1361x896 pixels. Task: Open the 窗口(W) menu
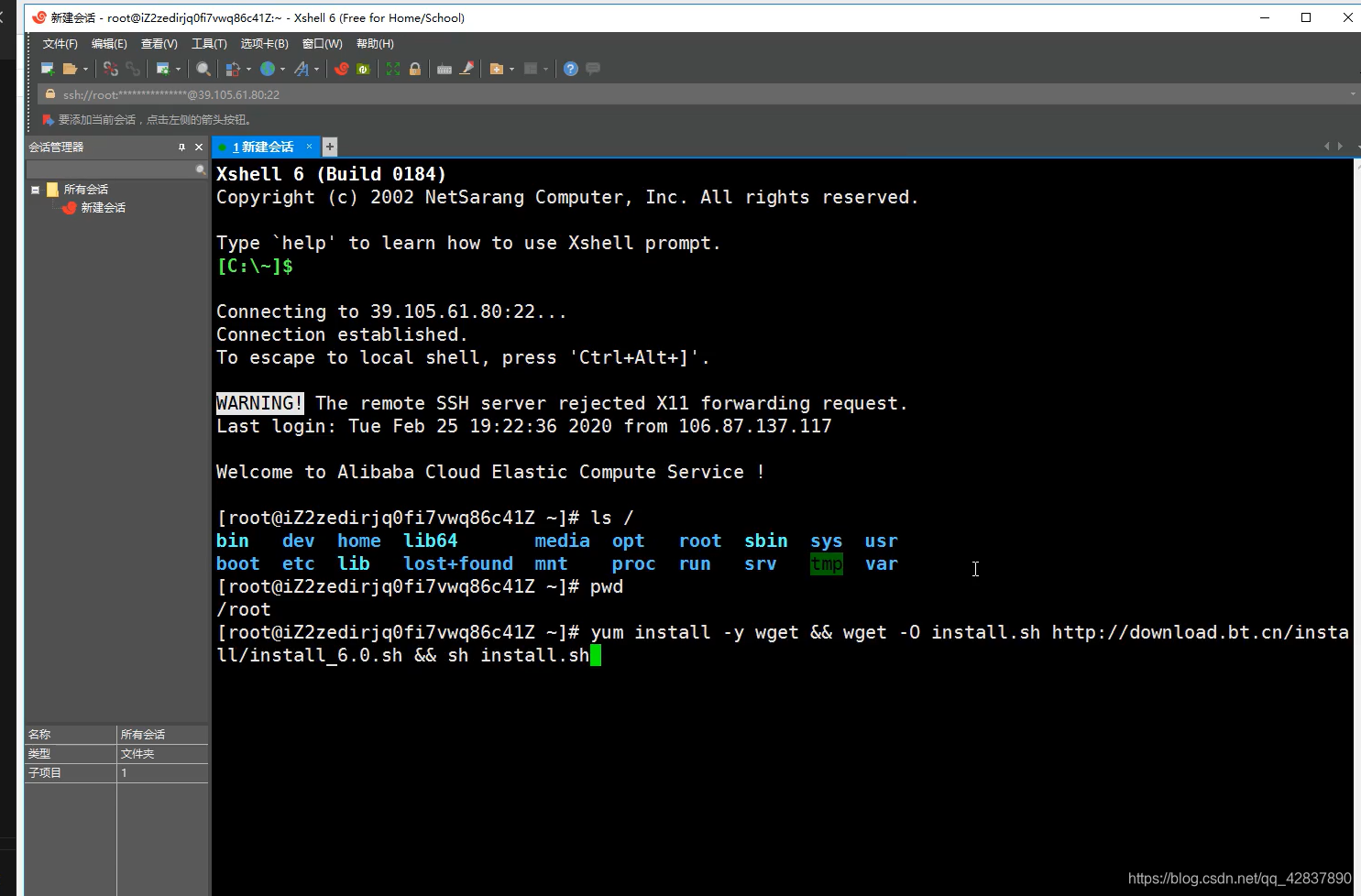coord(322,44)
